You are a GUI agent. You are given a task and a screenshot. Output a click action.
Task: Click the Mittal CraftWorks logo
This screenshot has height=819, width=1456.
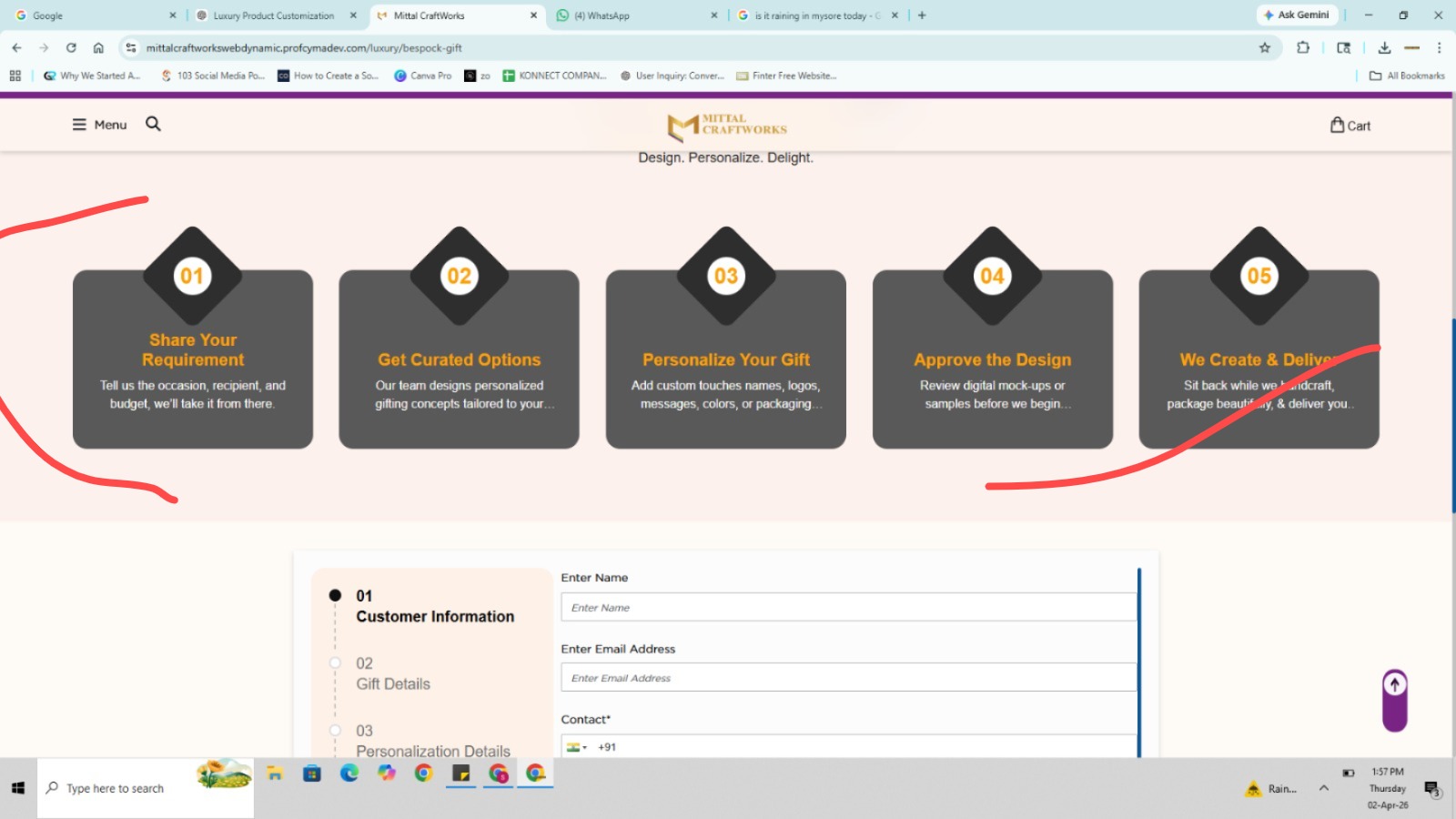pos(726,126)
